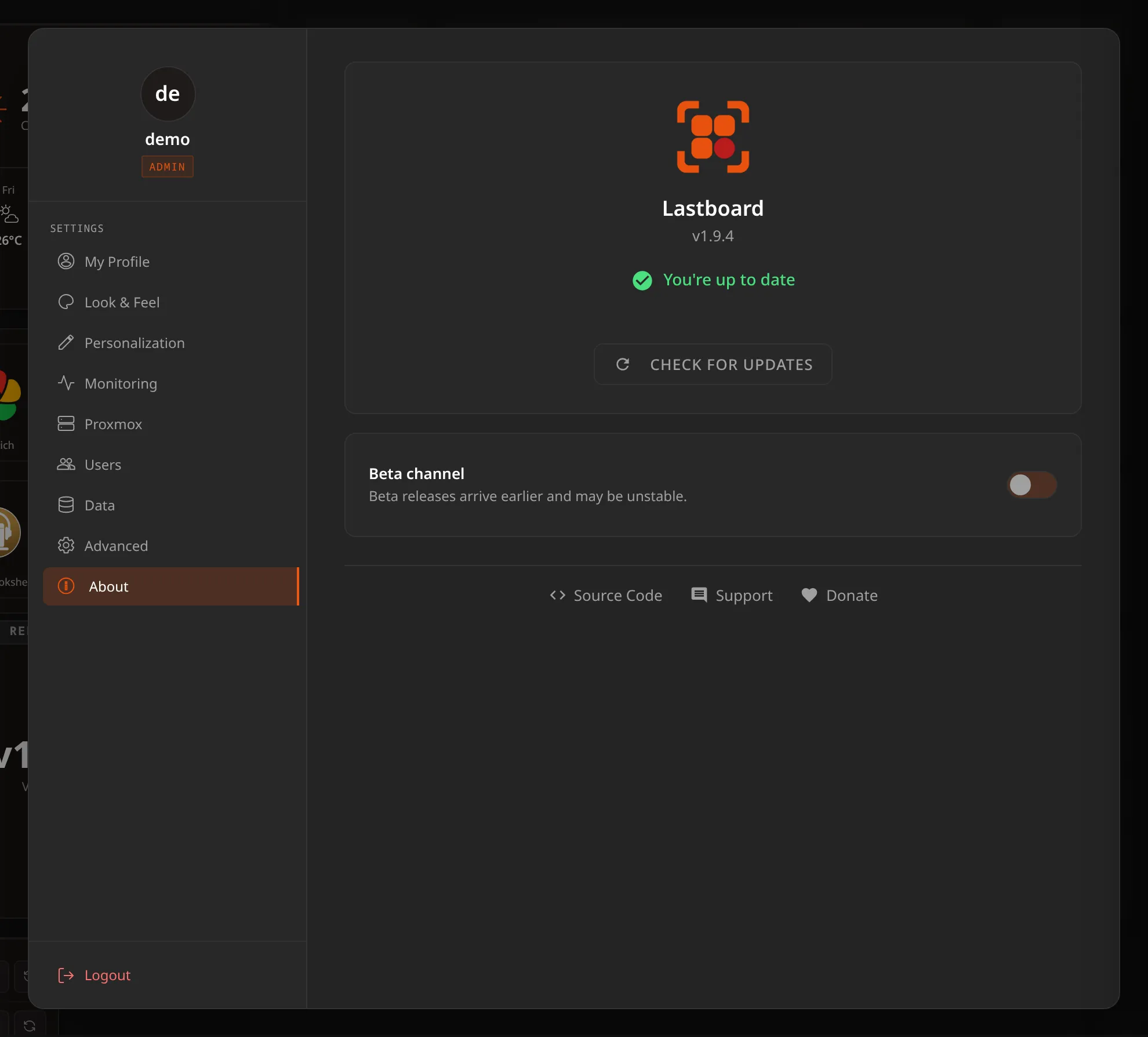Viewport: 1148px width, 1037px height.
Task: Click the Proxmox menu label
Action: click(113, 424)
